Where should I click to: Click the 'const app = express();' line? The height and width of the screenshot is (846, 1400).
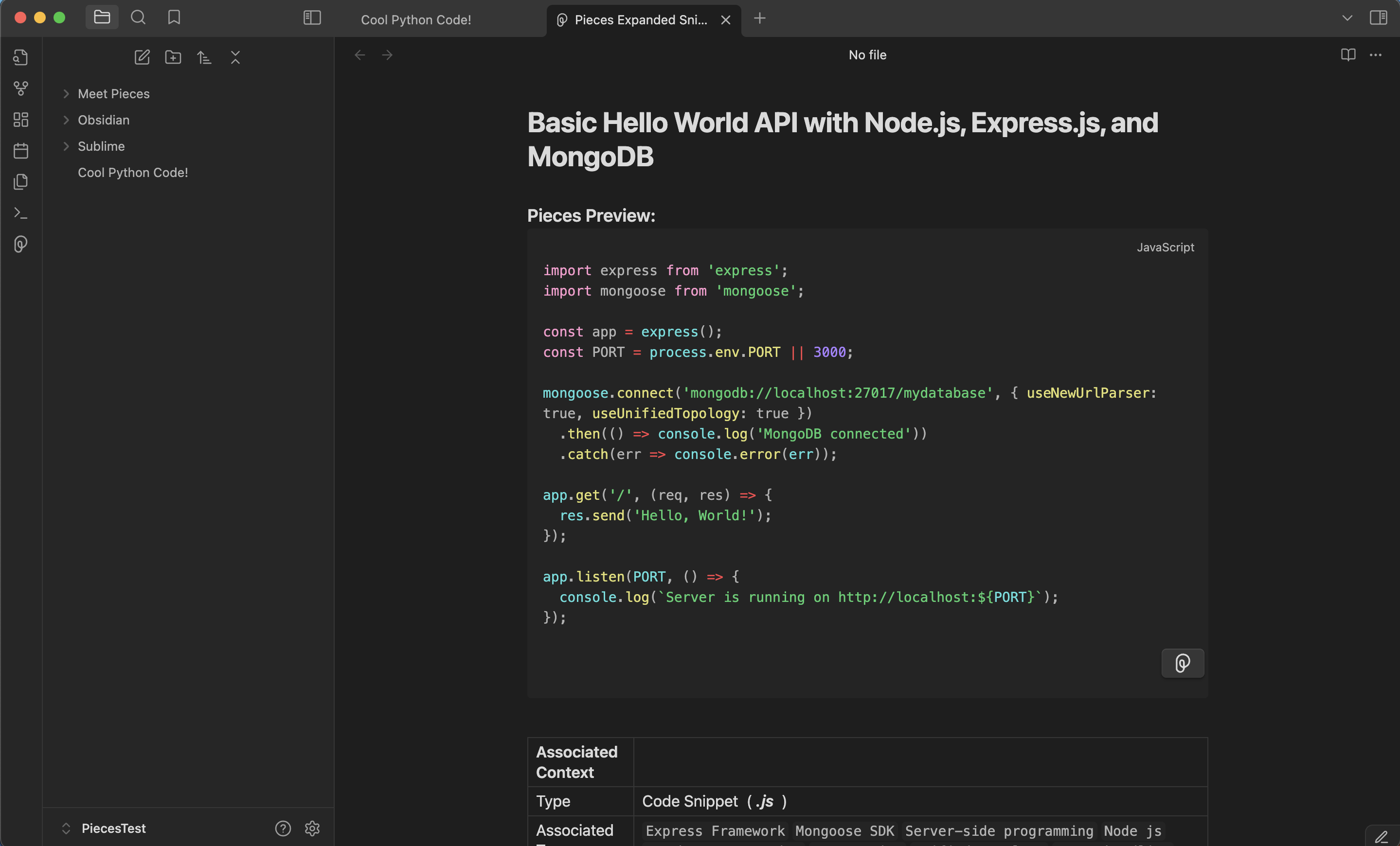point(632,332)
